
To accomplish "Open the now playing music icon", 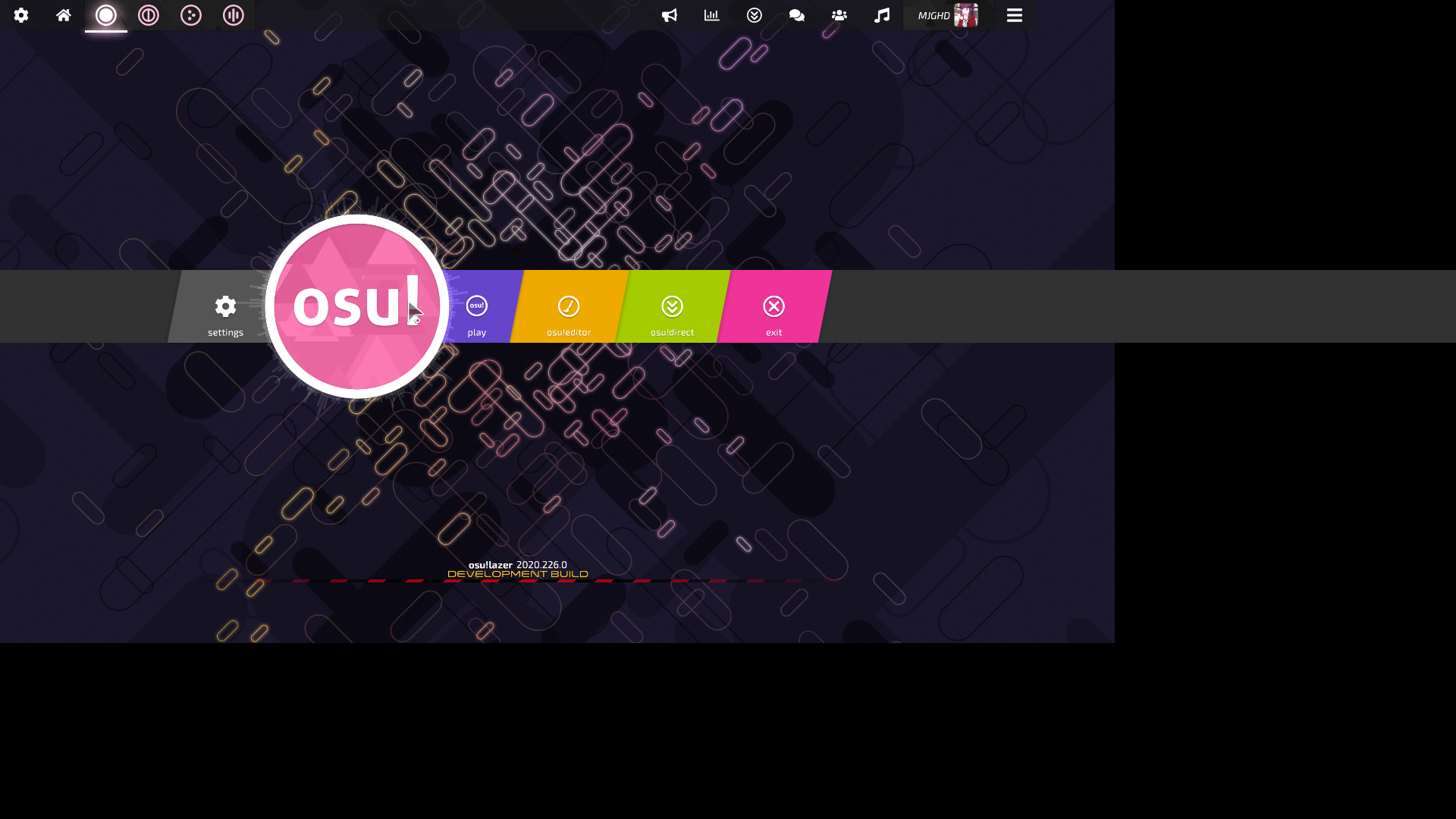I will point(881,15).
